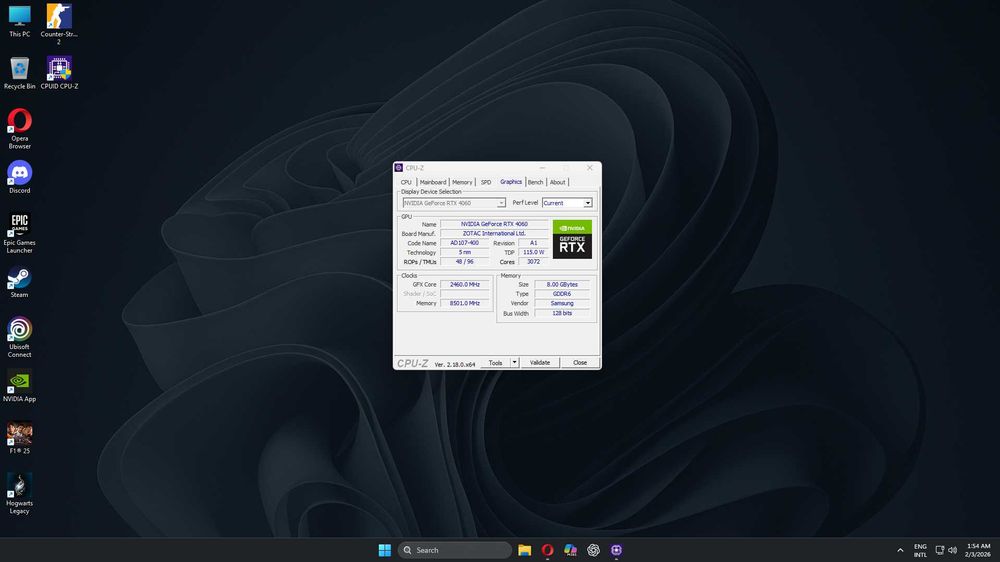Open the This PC desktop icon
The image size is (1000, 562).
pyautogui.click(x=19, y=21)
